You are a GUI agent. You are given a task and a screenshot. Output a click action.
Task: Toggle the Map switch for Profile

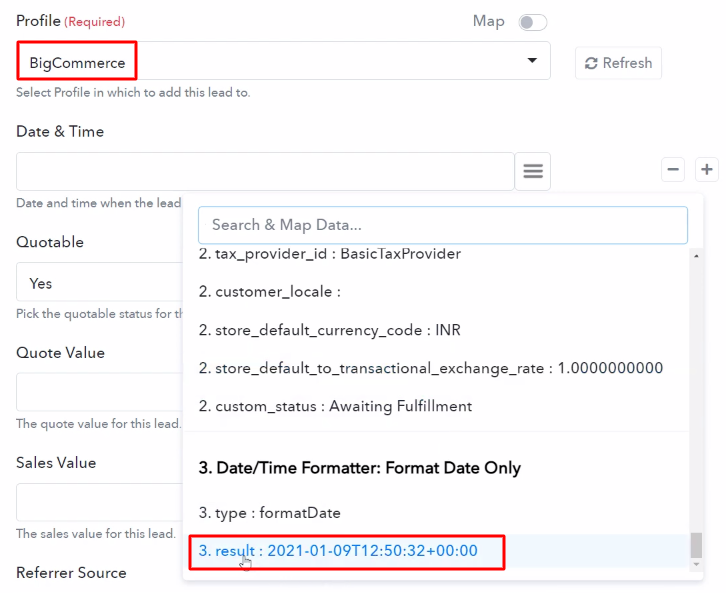(x=532, y=22)
